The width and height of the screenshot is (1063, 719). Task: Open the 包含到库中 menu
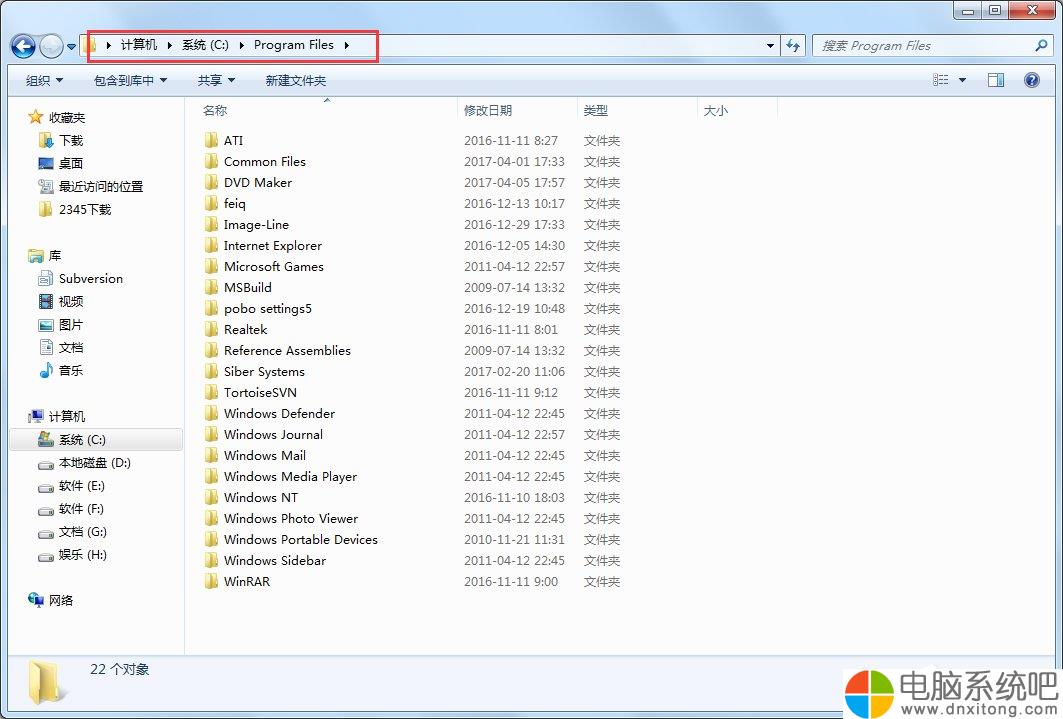[x=130, y=81]
